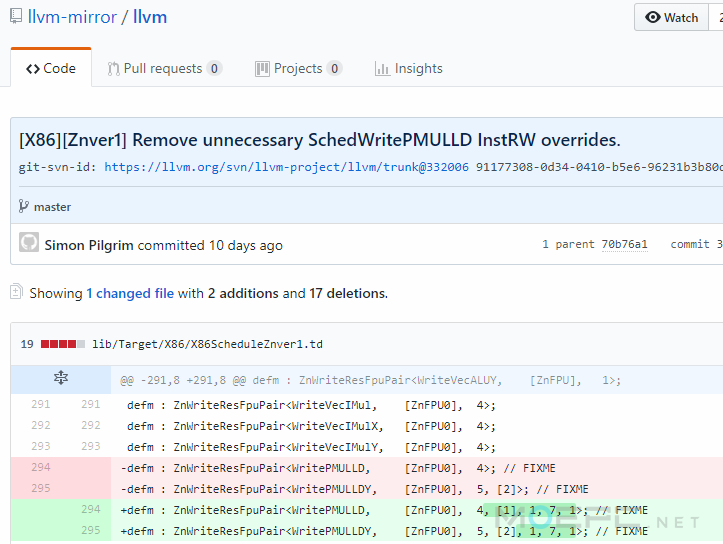Open the llvm-mirror owner link
Image resolution: width=723 pixels, height=544 pixels.
click(x=72, y=17)
